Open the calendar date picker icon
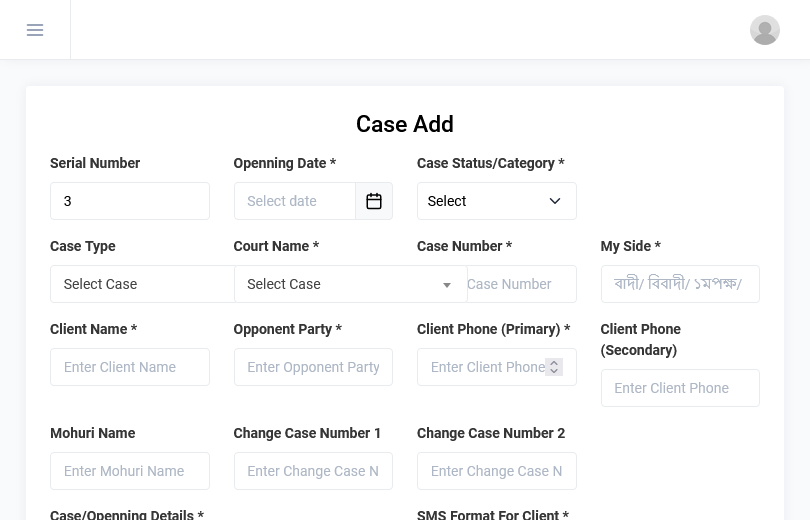Image resolution: width=810 pixels, height=520 pixels. 374,201
